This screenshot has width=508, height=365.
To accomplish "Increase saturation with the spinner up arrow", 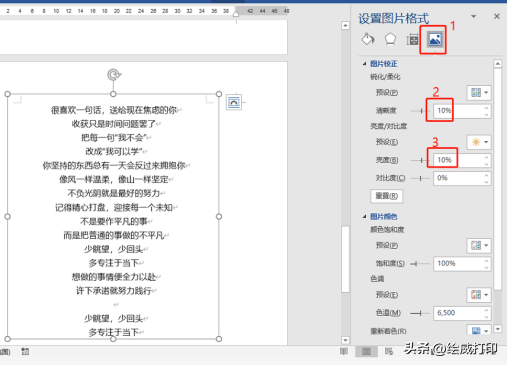I will [486, 260].
